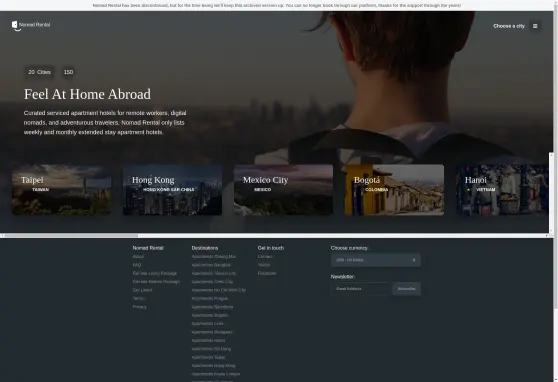Screen dimensions: 558x382
Task: Open the Hanoi city card
Action: 502,190
